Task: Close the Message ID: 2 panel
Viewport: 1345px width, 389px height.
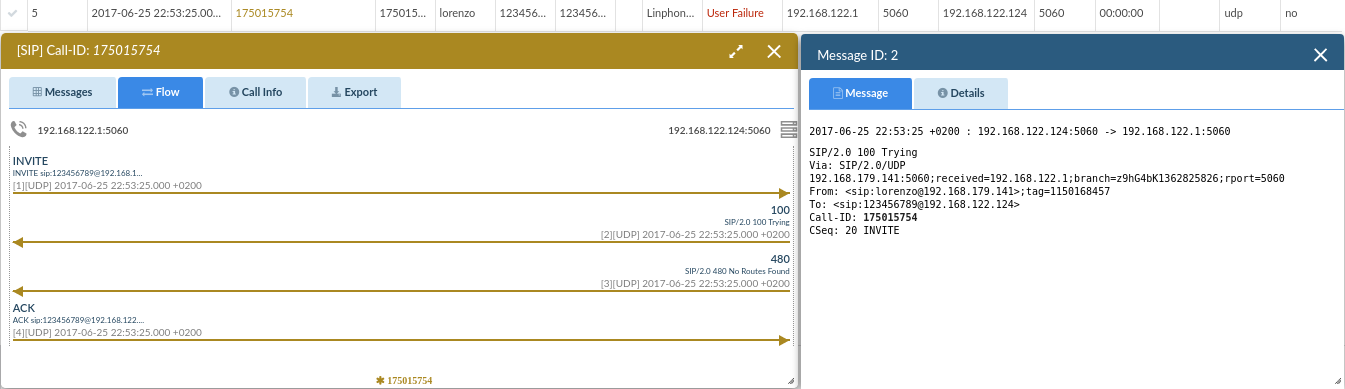Action: (x=1320, y=55)
